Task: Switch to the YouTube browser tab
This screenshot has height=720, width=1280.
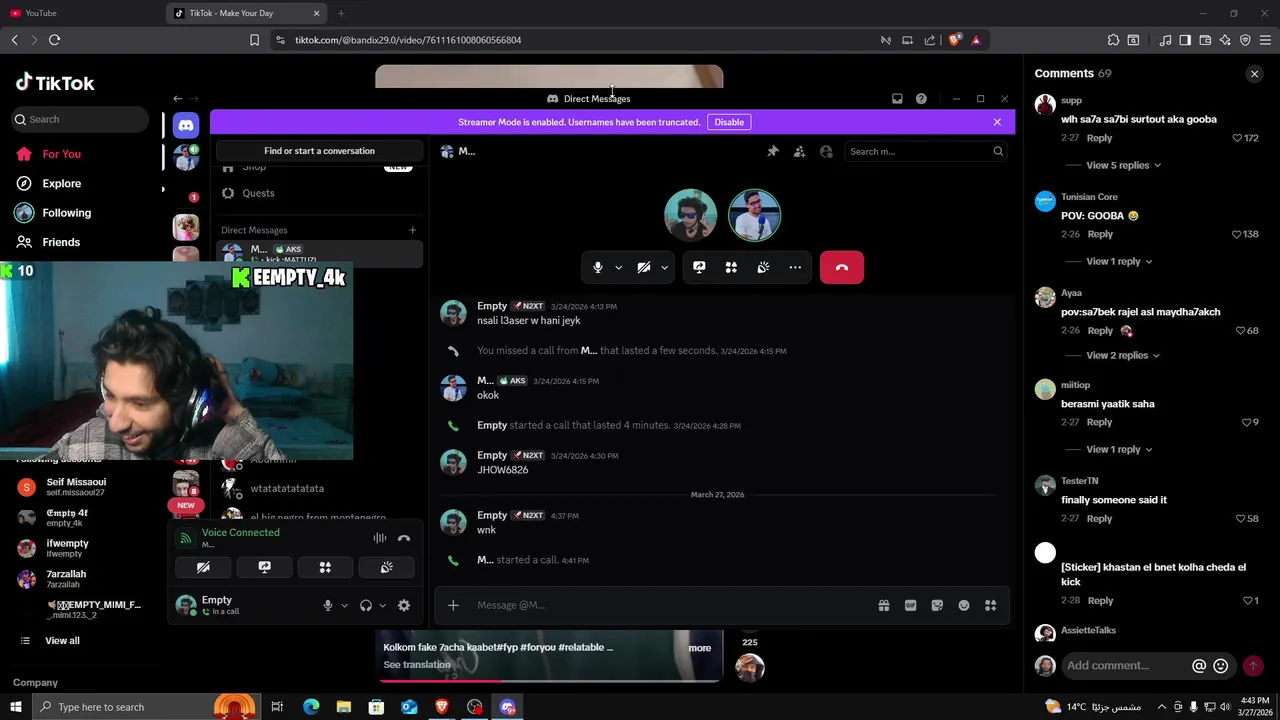Action: coord(80,13)
